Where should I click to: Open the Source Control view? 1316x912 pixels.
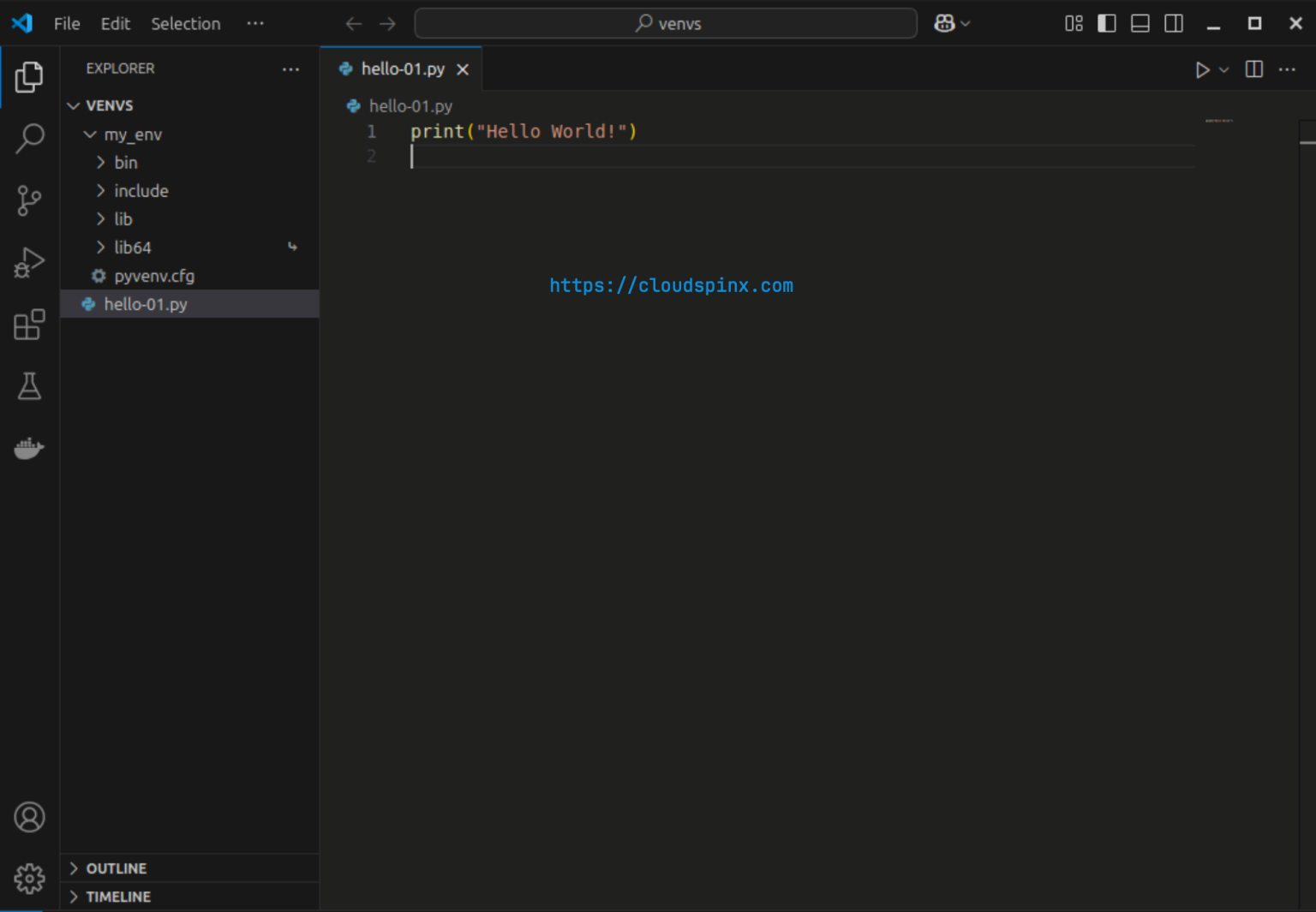tap(30, 200)
